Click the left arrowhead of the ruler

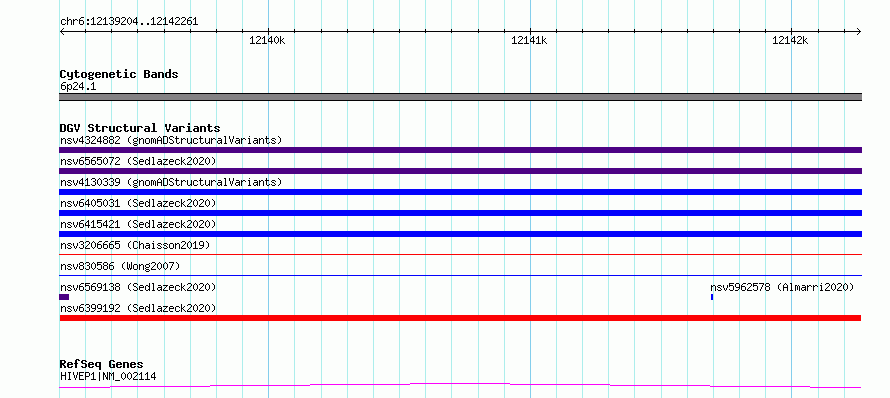pos(62,31)
